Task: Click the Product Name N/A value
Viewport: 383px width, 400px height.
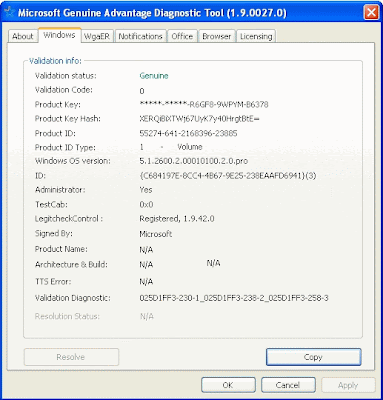Action: [x=146, y=250]
